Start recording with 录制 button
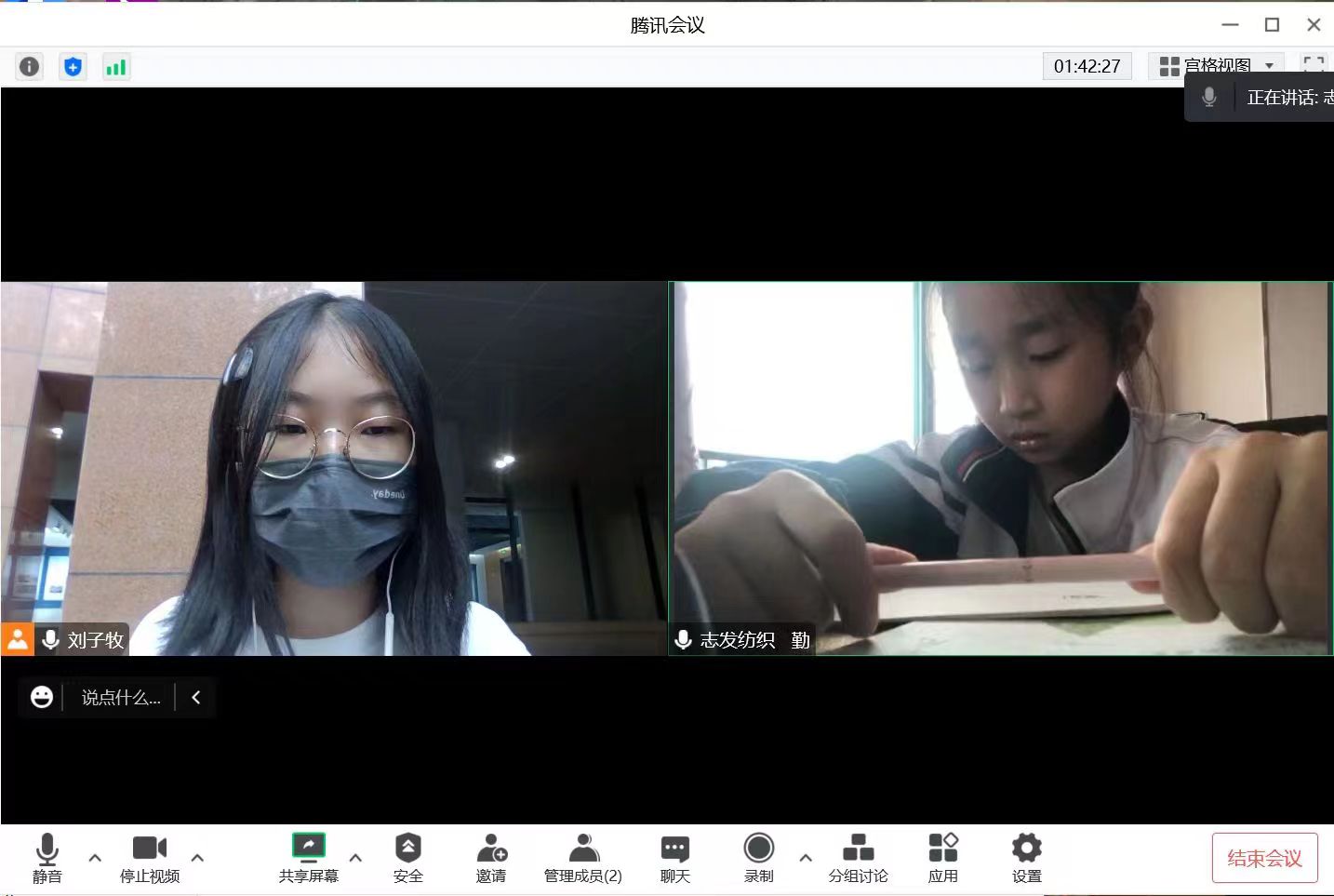Image resolution: width=1334 pixels, height=896 pixels. 758,858
